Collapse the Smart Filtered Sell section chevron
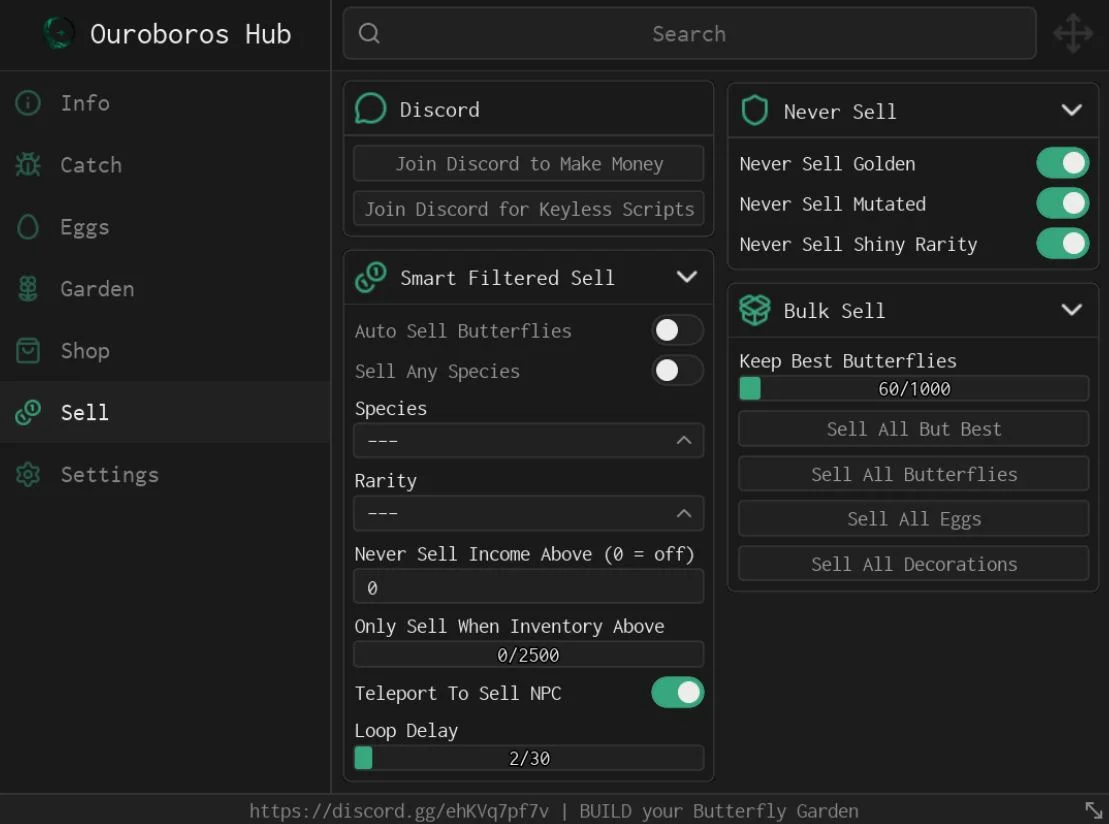The width and height of the screenshot is (1109, 824). pyautogui.click(x=687, y=277)
